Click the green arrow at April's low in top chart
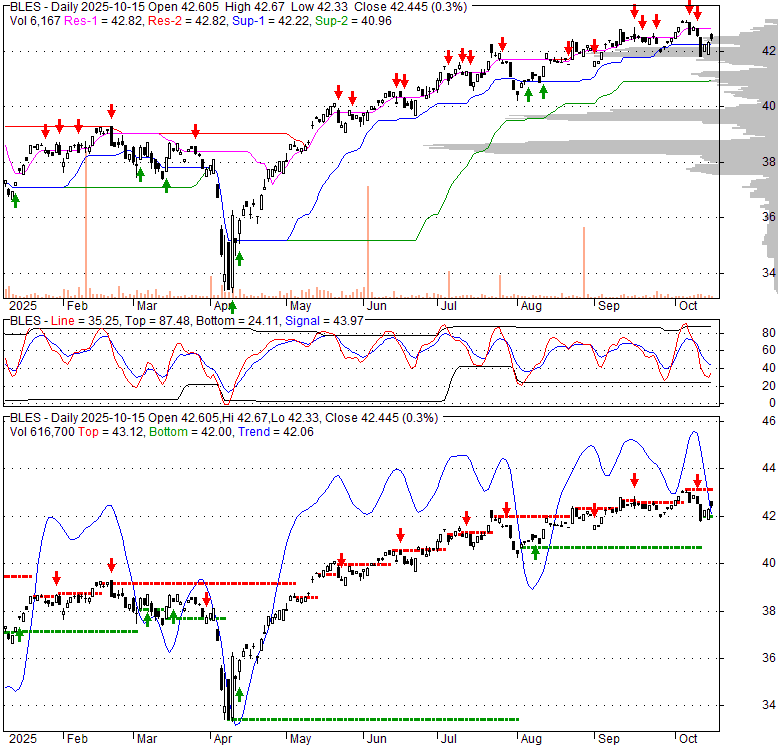This screenshot has height=745, width=780. (231, 306)
